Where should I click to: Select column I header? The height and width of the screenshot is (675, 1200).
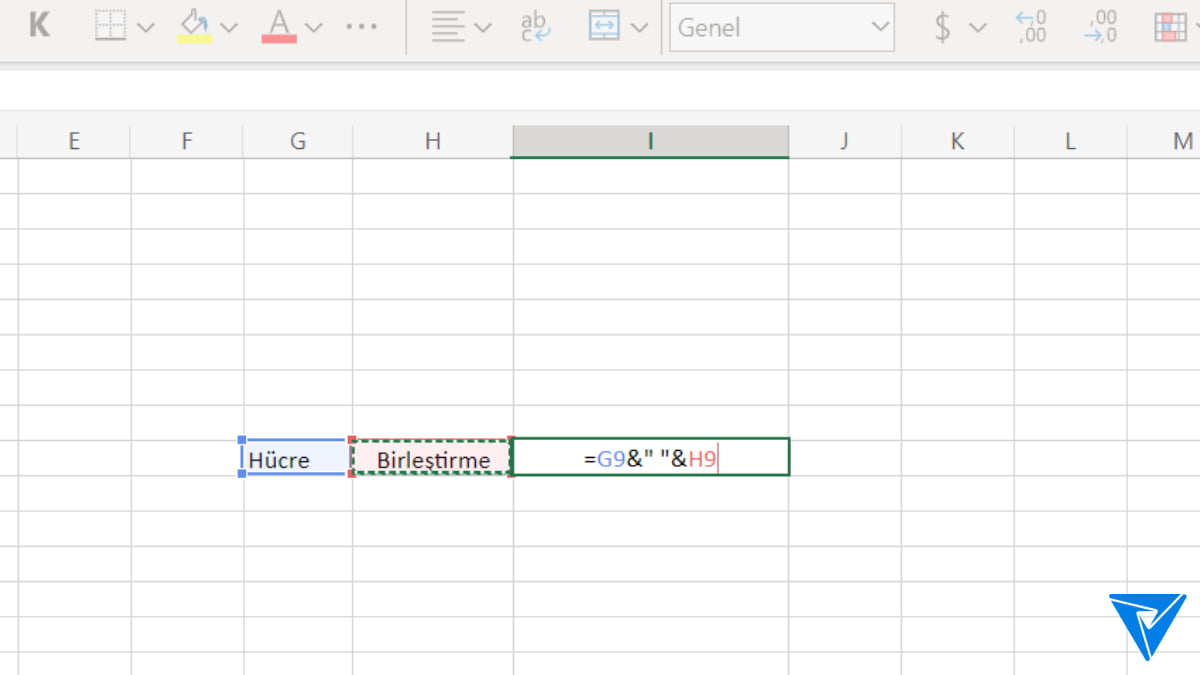(650, 141)
